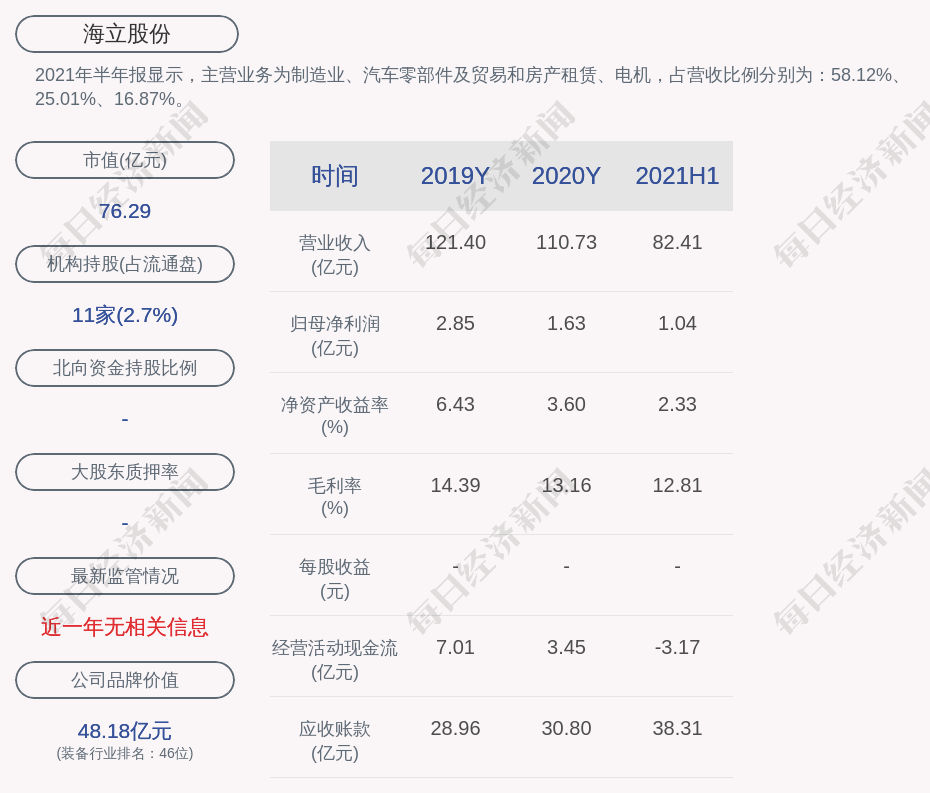
Task: Click the 11家(2.7%) institutional holding value
Action: [125, 315]
